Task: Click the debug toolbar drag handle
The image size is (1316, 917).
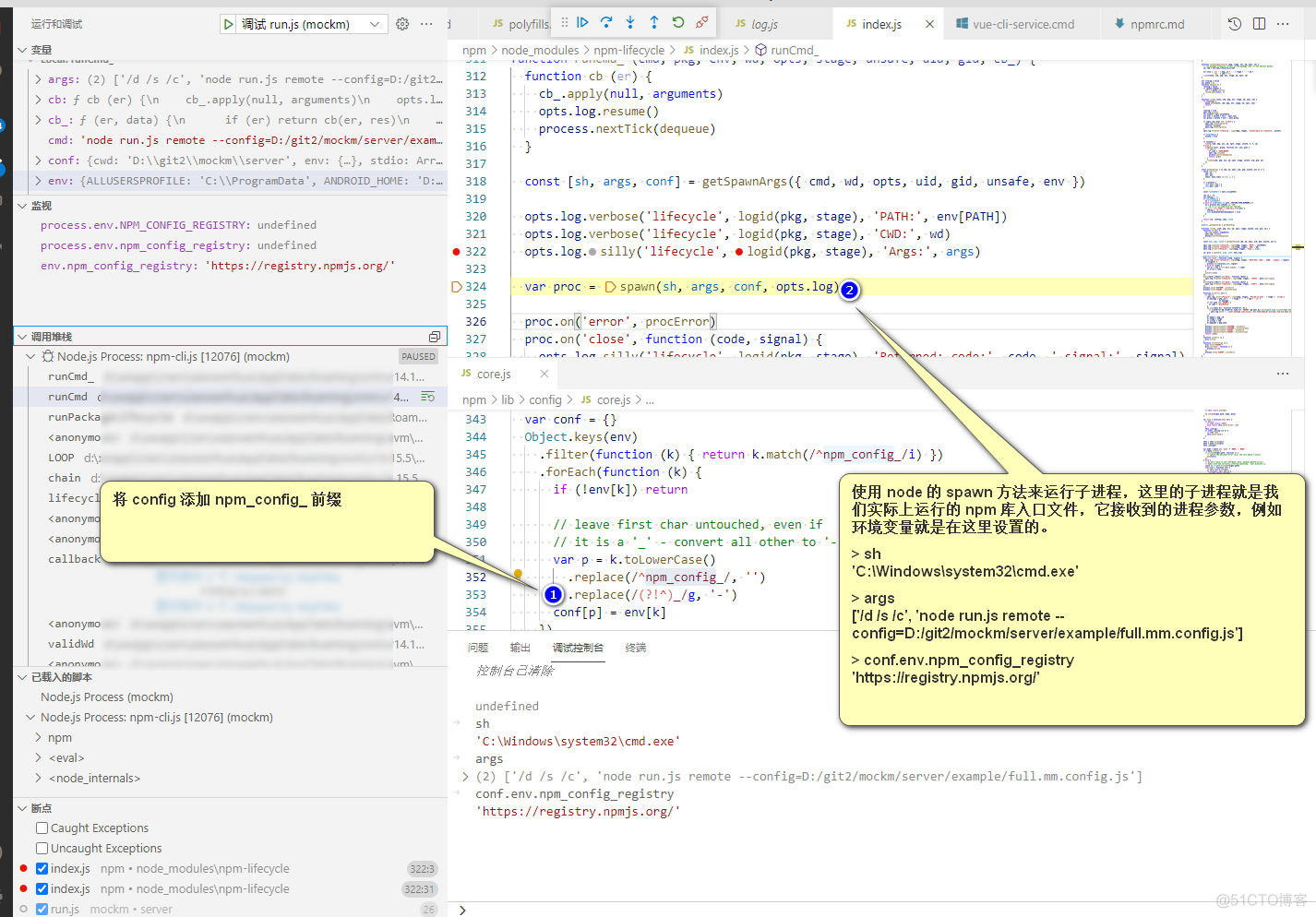Action: 565,23
